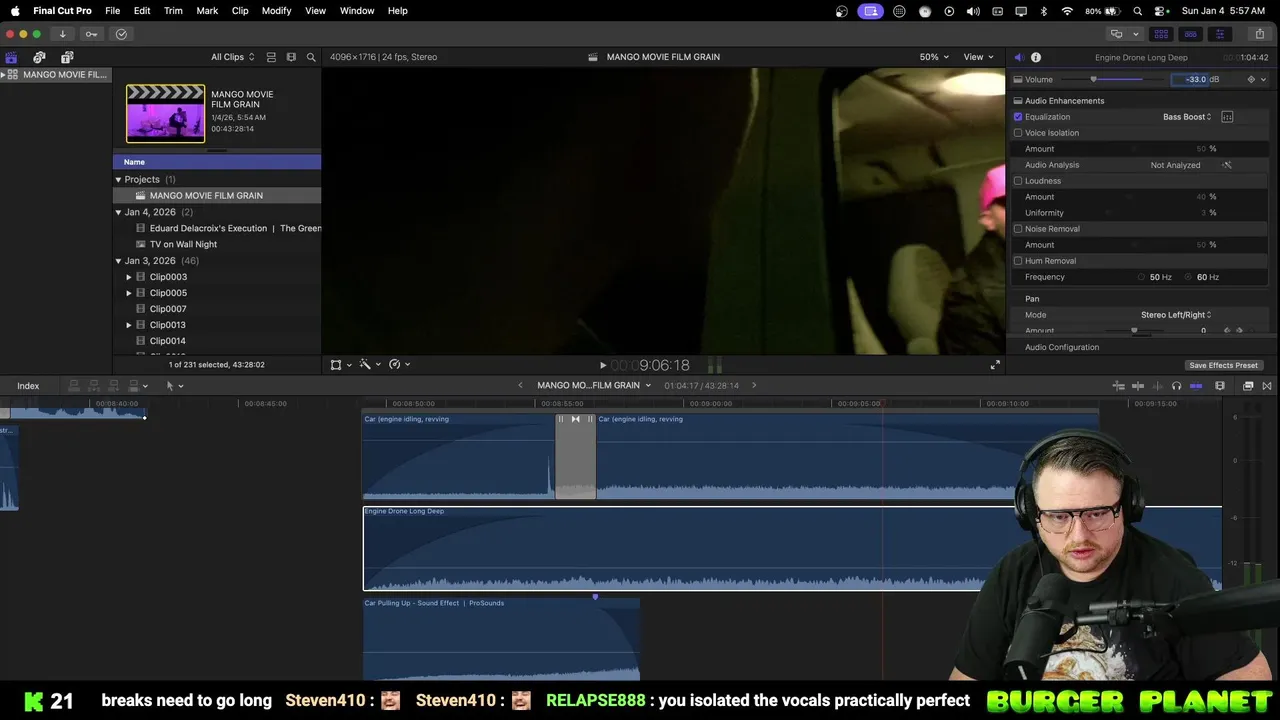Switch to Info inspector icon
This screenshot has height=720, width=1280.
[x=1036, y=57]
